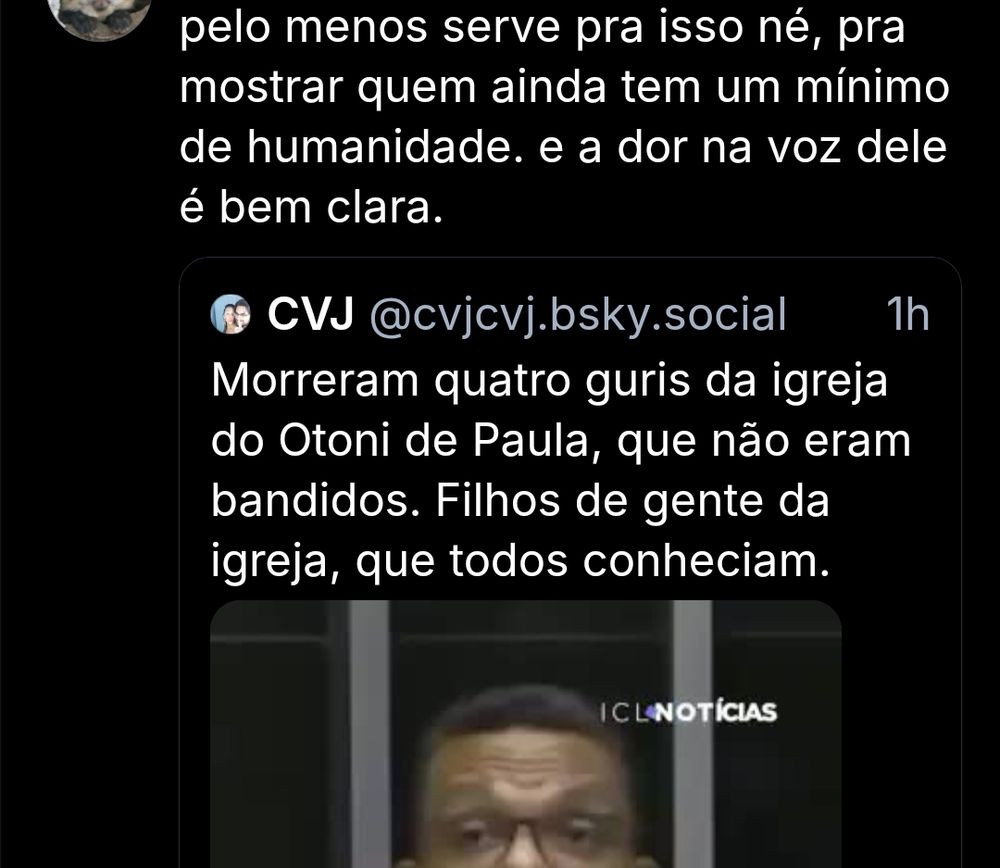Click the gray pillar left in the video
Image resolution: width=1000 pixels, height=868 pixels.
point(369,733)
